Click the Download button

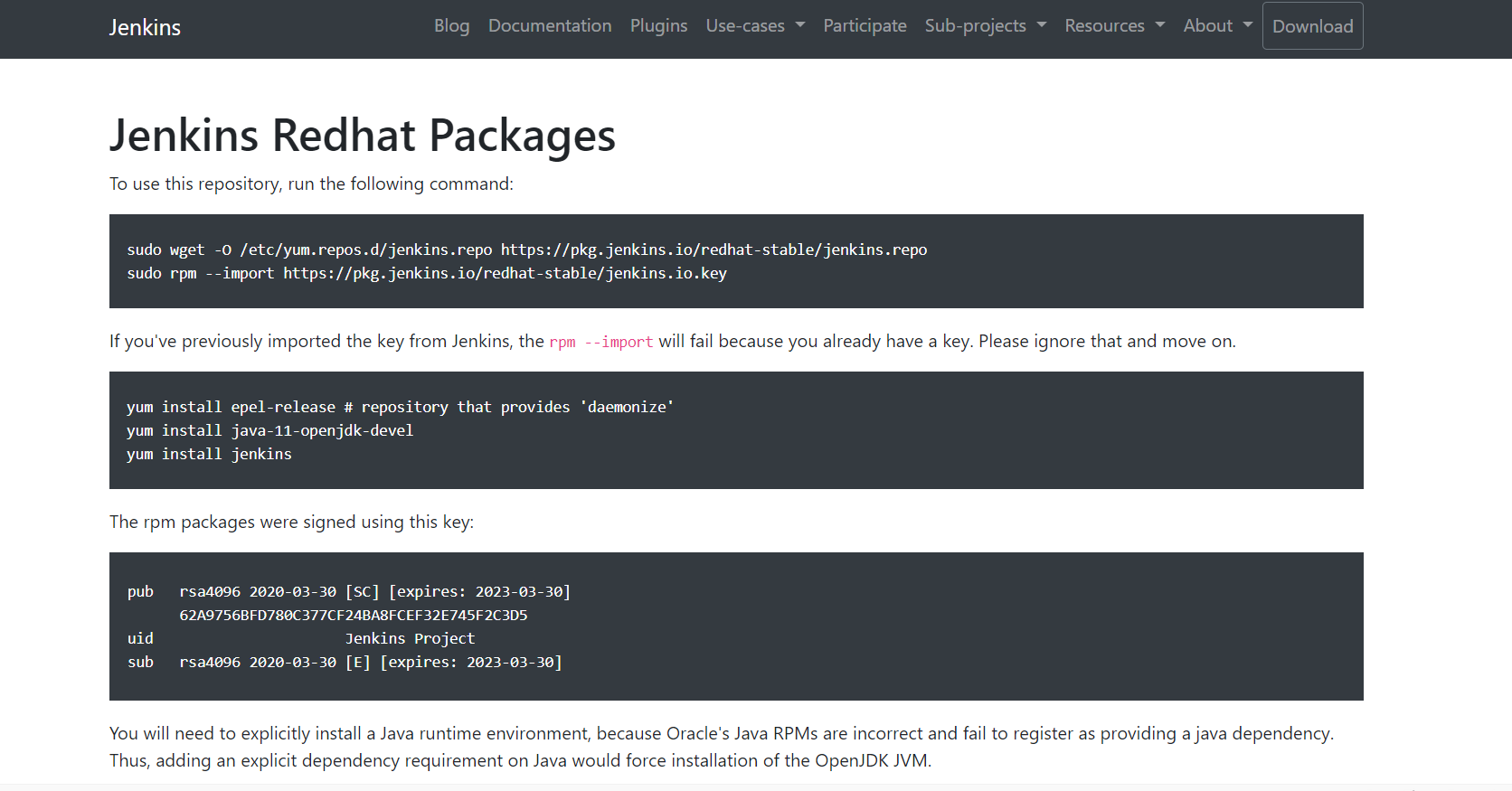[1313, 26]
